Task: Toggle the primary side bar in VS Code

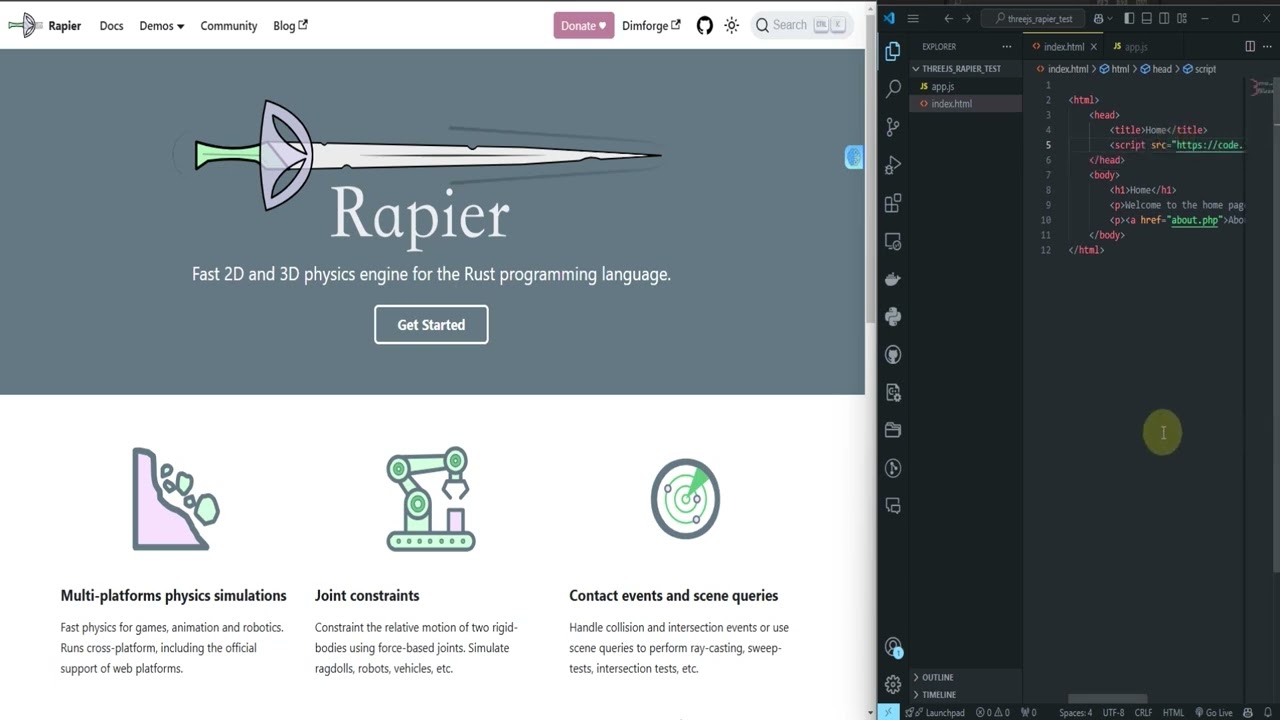Action: (x=1129, y=18)
